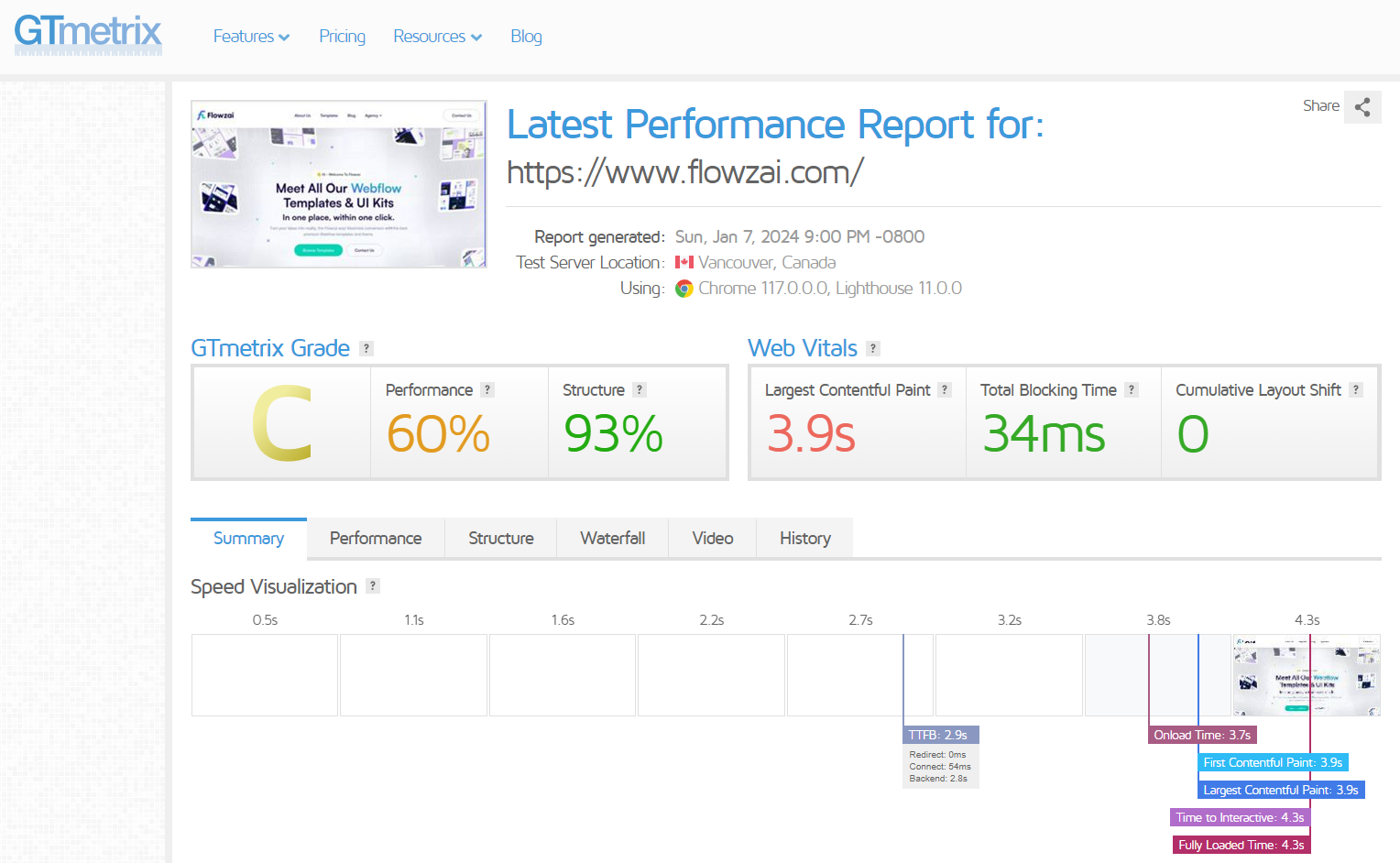Switch to the Structure tab
This screenshot has height=863, width=1400.
501,538
